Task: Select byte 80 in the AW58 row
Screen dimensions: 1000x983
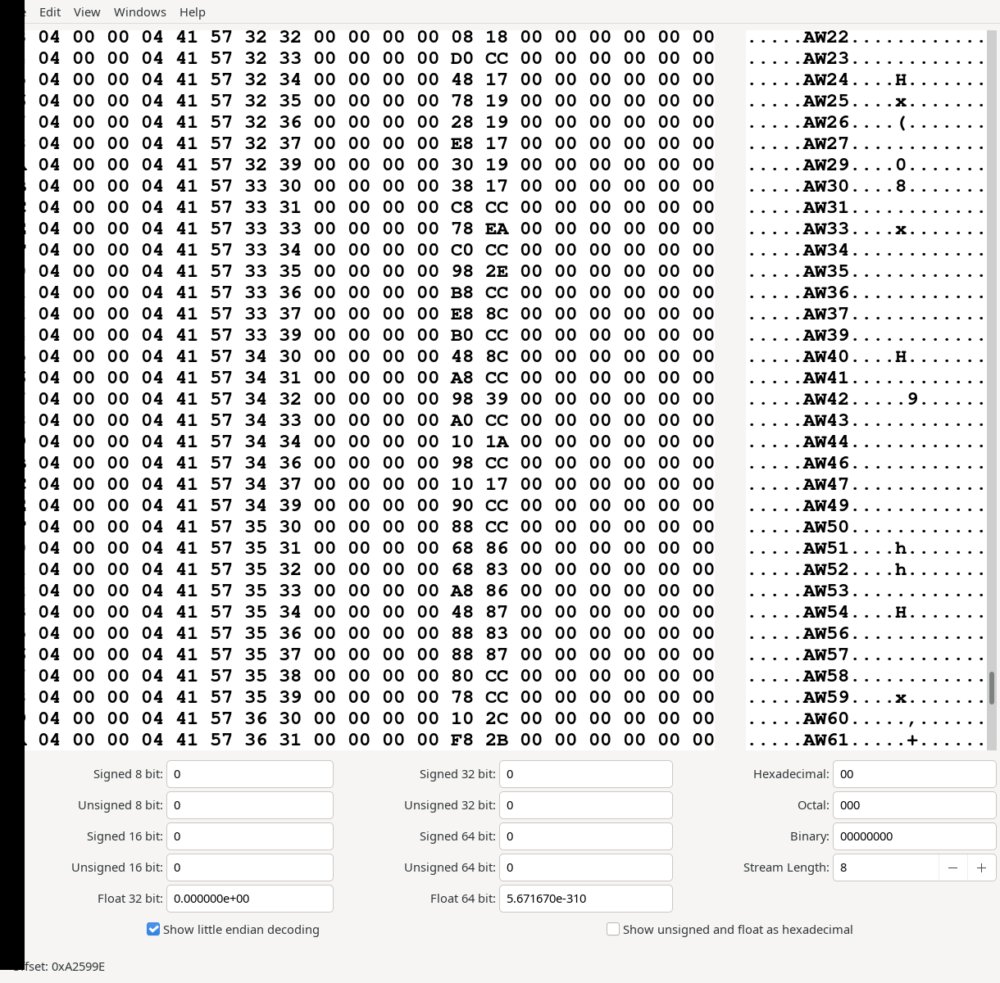Action: pos(462,676)
